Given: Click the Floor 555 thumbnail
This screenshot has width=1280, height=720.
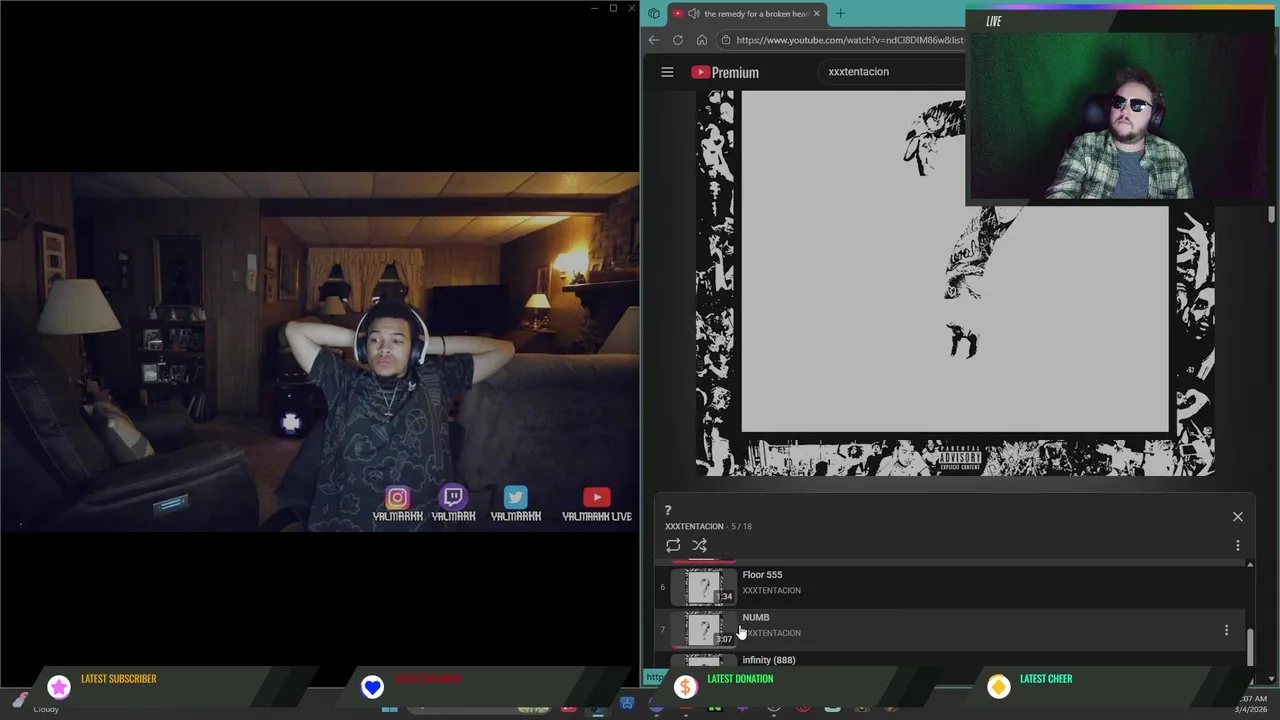Looking at the screenshot, I should pos(703,586).
